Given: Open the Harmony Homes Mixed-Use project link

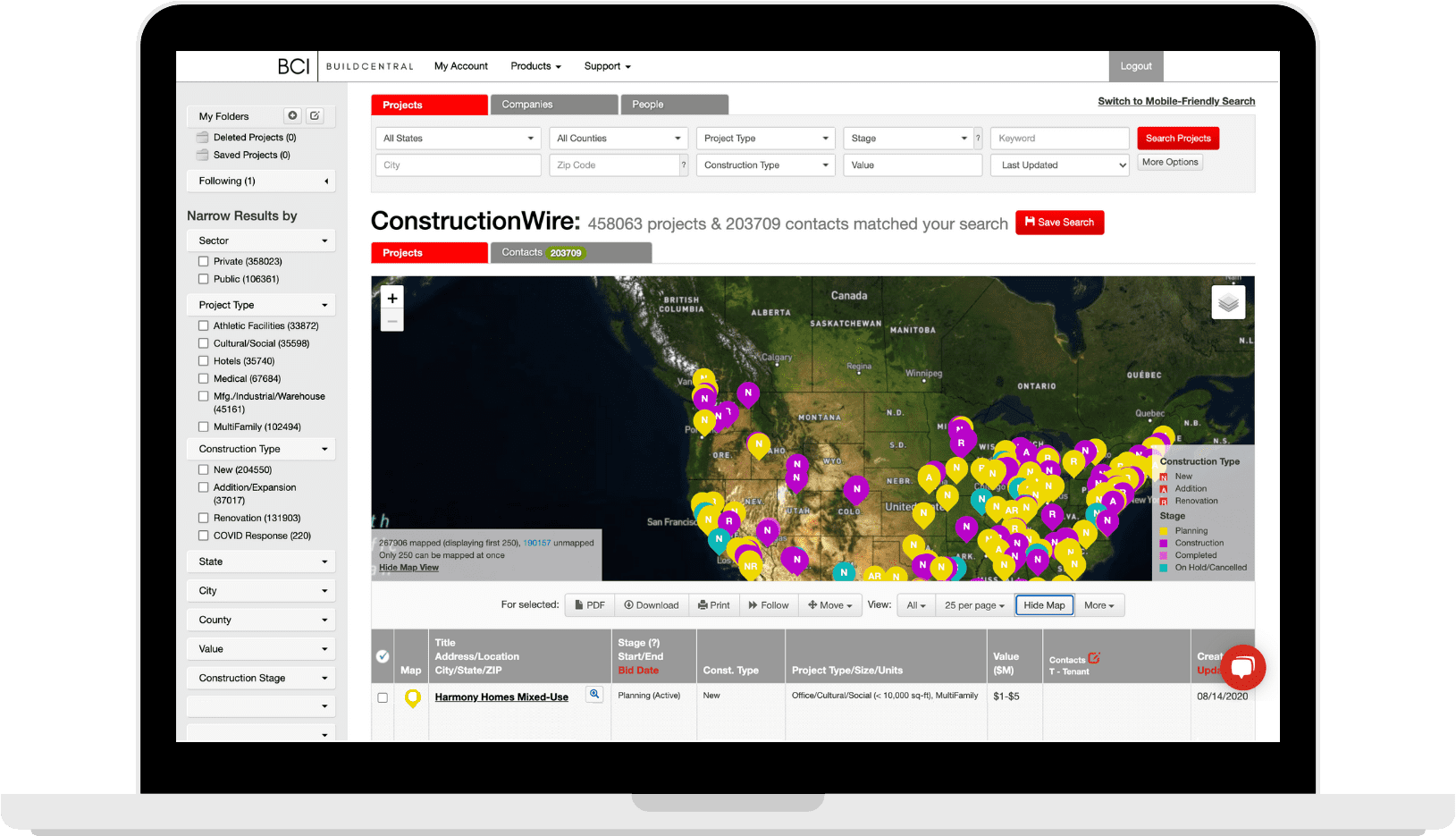Looking at the screenshot, I should pyautogui.click(x=501, y=697).
